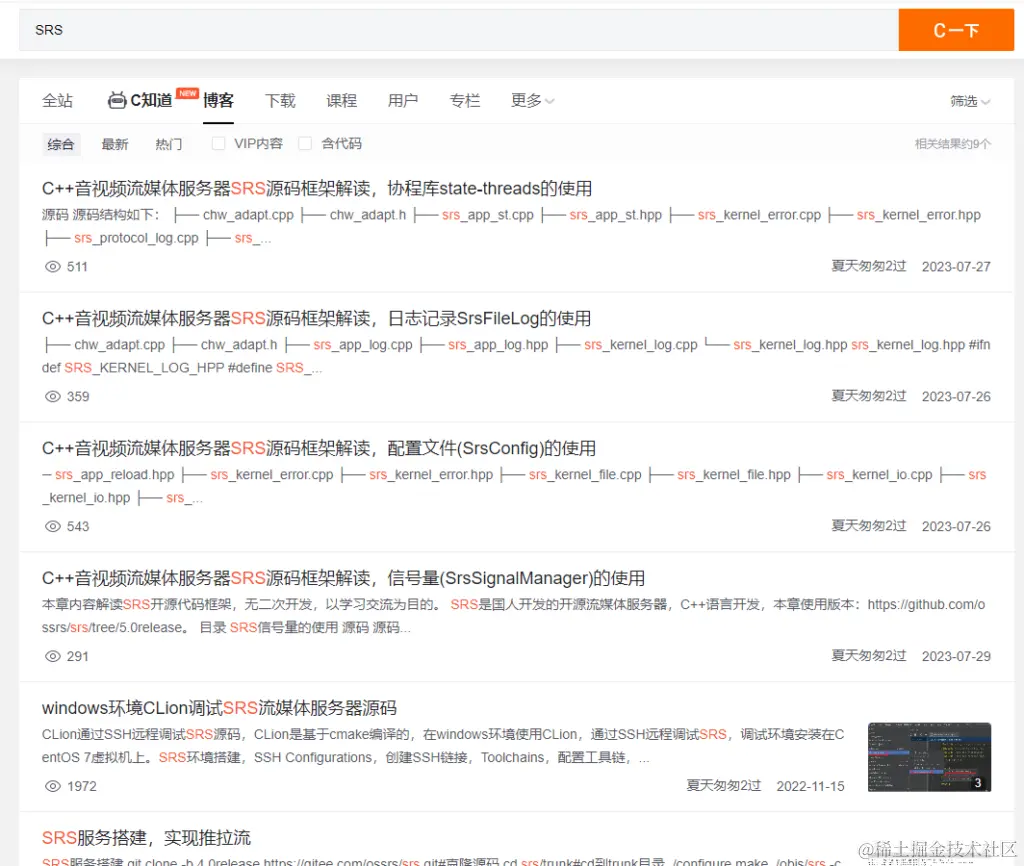The width and height of the screenshot is (1024, 866).
Task: Open the 课程 tab
Action: tap(342, 101)
